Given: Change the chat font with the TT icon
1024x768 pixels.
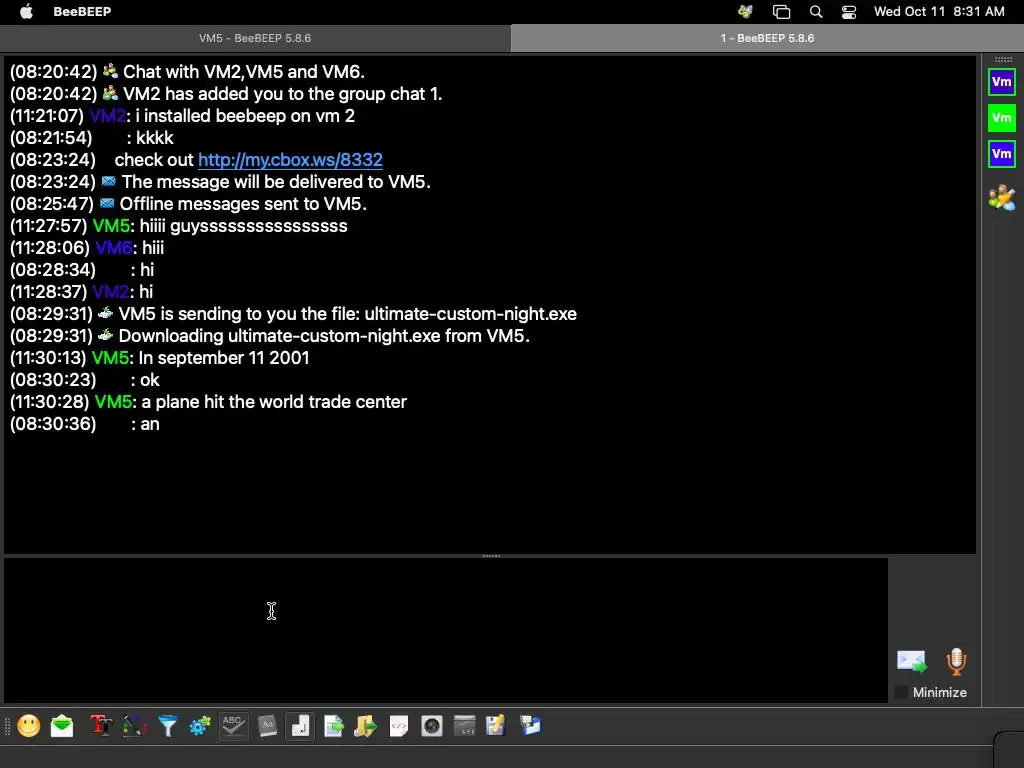Looking at the screenshot, I should coord(101,726).
